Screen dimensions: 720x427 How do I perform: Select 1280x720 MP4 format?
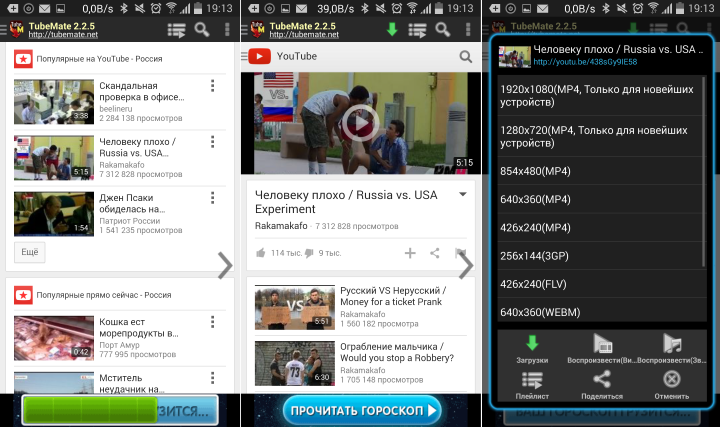pyautogui.click(x=600, y=136)
